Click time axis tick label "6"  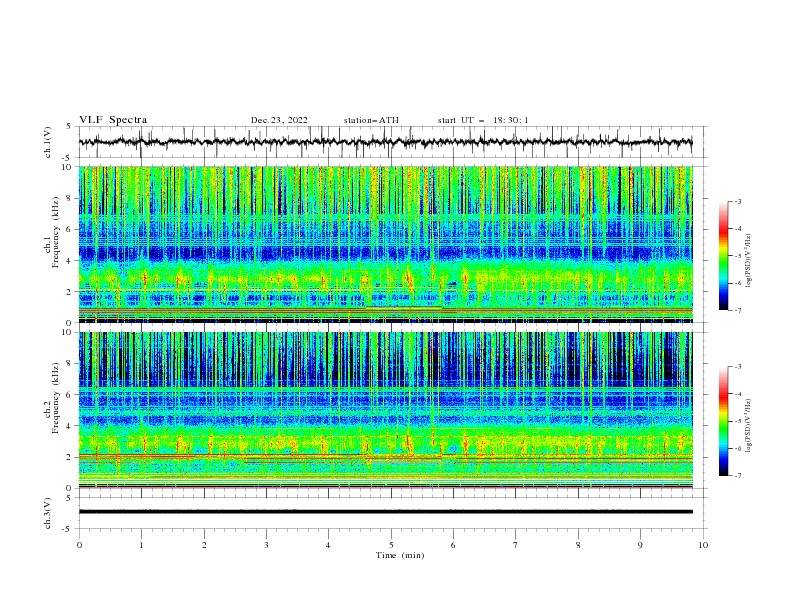pos(453,545)
